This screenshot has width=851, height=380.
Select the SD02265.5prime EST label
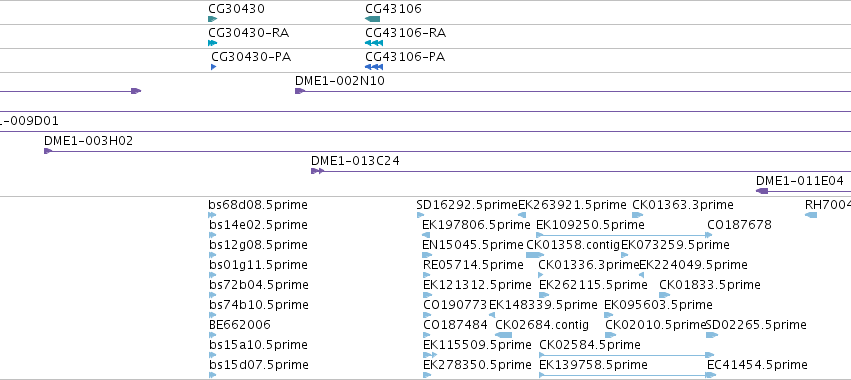pyautogui.click(x=756, y=325)
